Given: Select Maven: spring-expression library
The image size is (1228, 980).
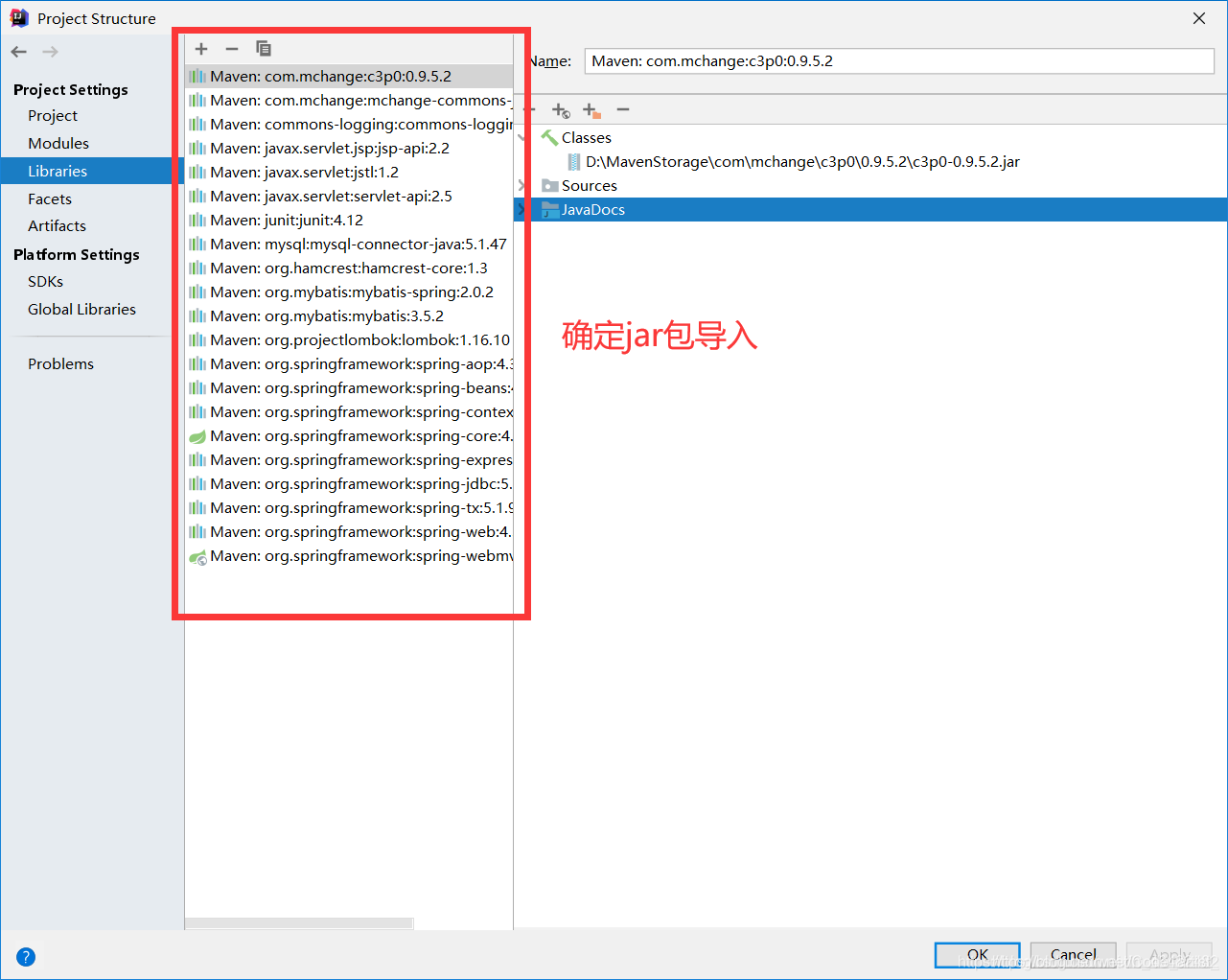Looking at the screenshot, I should tap(349, 460).
